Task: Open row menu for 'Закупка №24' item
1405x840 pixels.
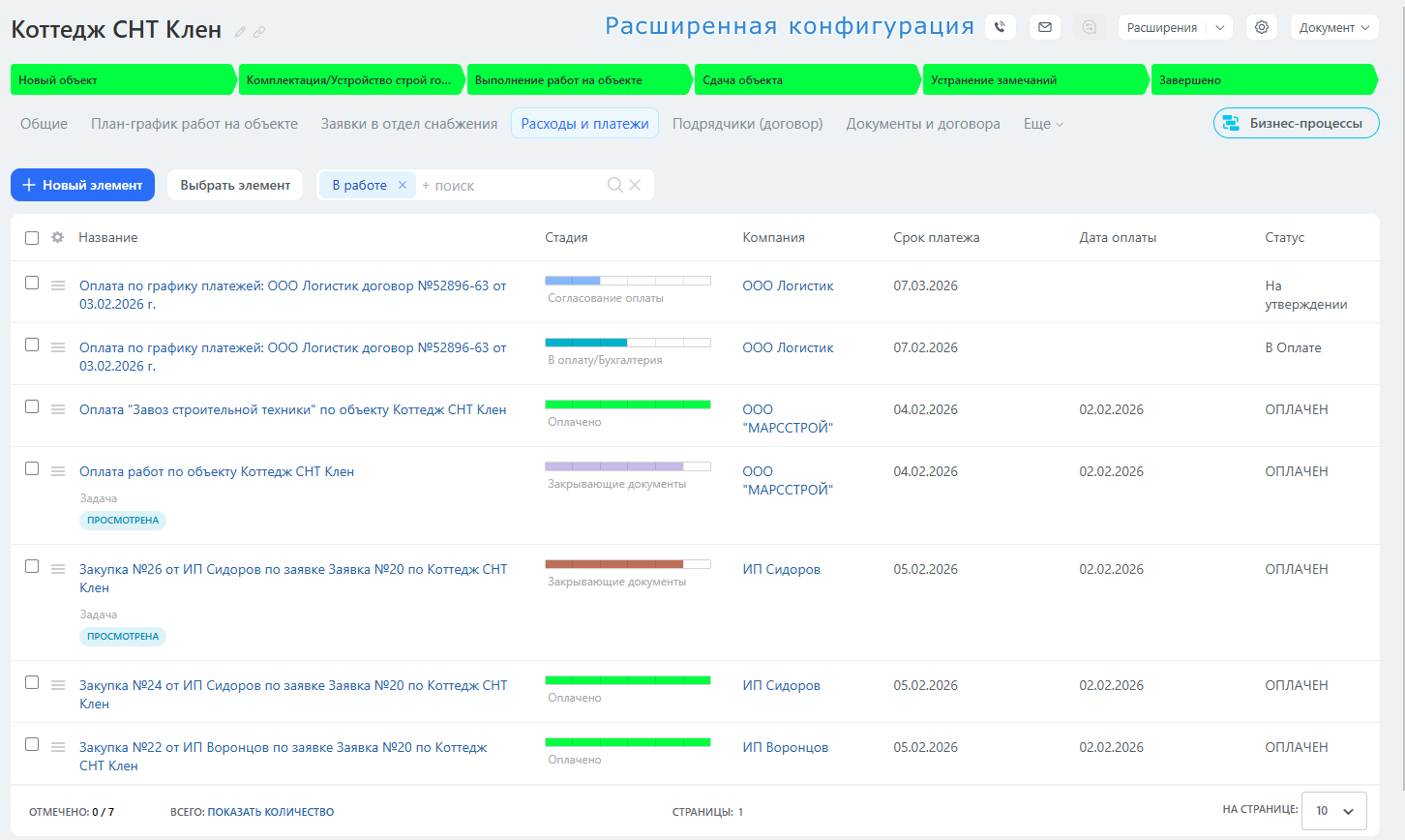Action: point(58,685)
